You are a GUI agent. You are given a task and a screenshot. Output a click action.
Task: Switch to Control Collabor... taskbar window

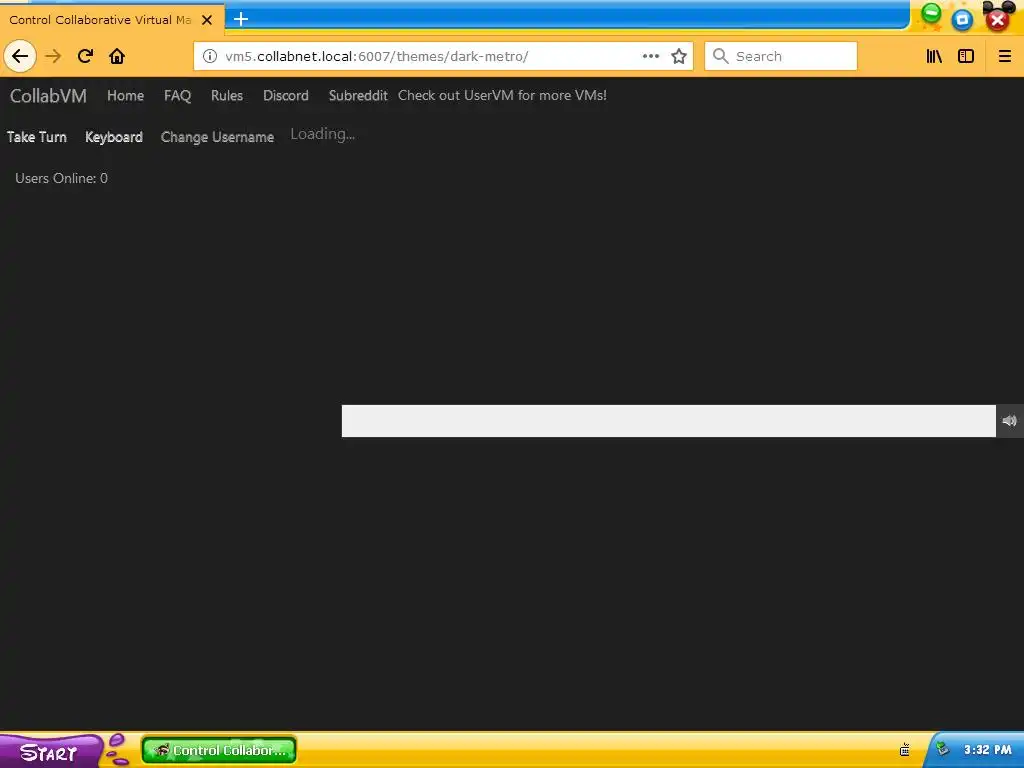219,750
